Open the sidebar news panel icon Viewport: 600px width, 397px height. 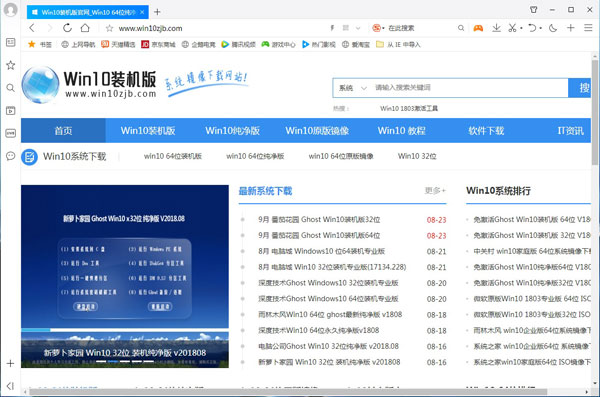[10, 42]
